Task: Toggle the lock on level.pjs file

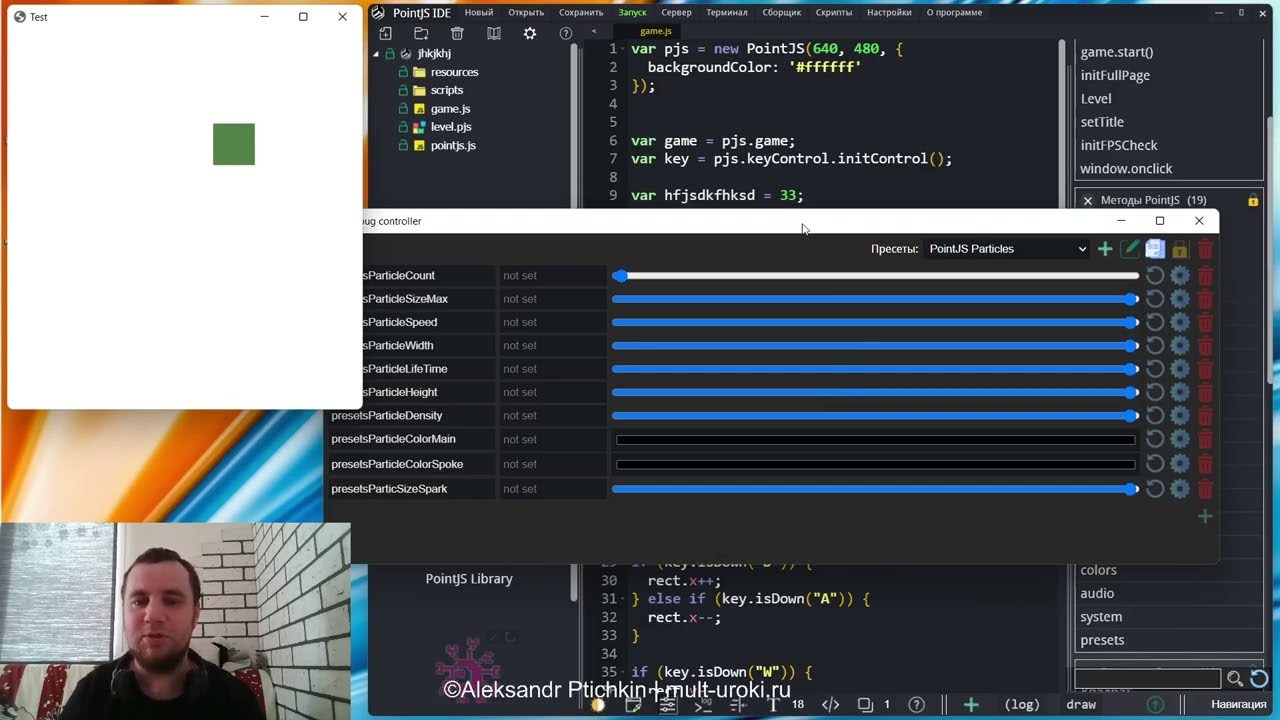Action: (404, 127)
